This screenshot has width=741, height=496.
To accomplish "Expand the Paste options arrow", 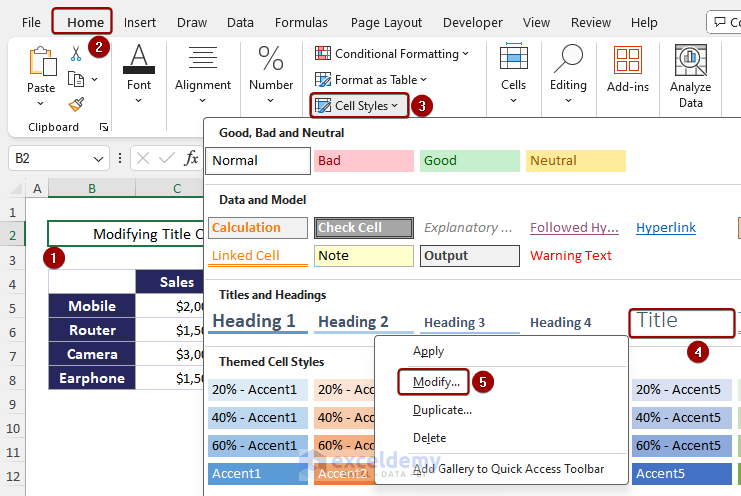I will click(41, 103).
